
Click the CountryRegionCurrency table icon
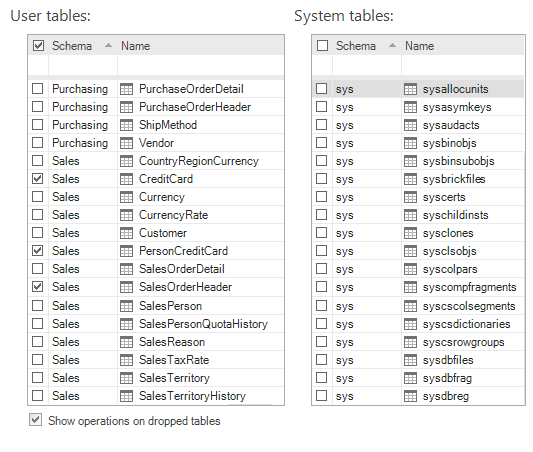pyautogui.click(x=126, y=161)
